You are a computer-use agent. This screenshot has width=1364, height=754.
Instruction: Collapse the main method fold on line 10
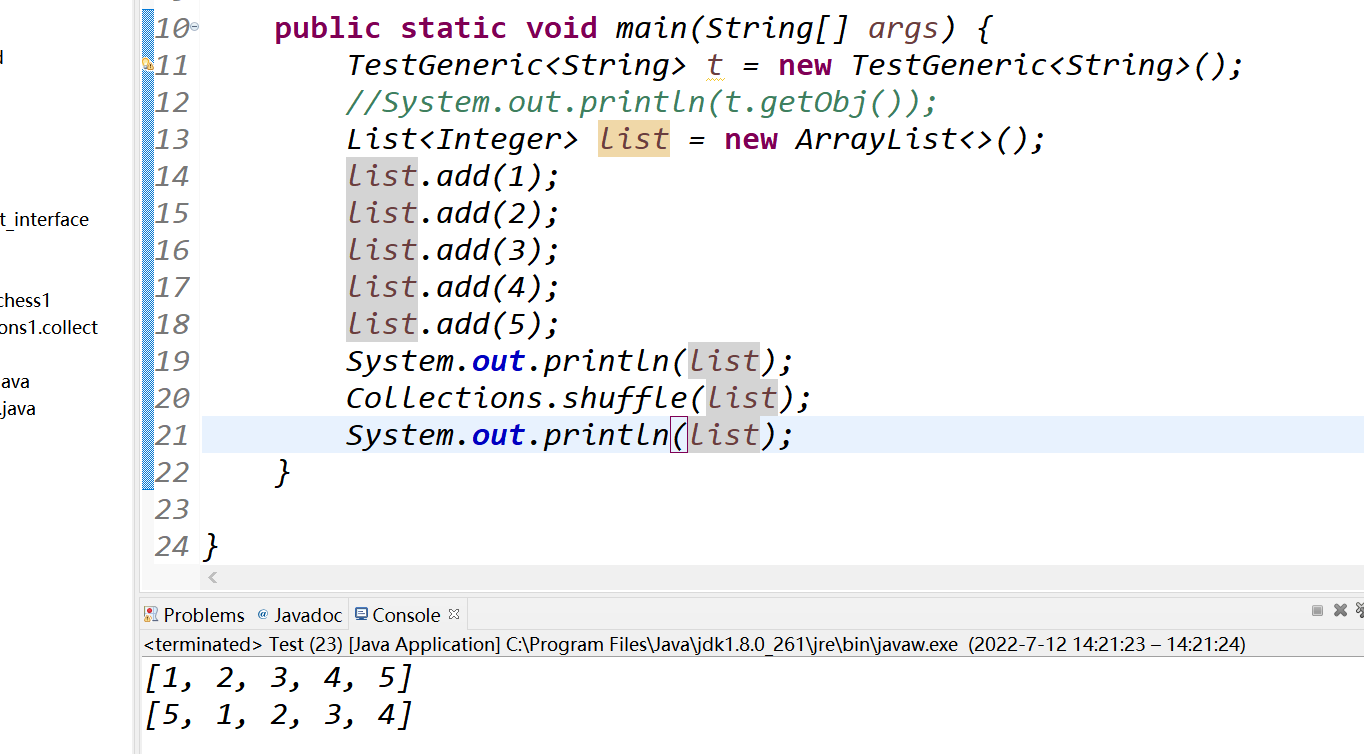point(195,27)
